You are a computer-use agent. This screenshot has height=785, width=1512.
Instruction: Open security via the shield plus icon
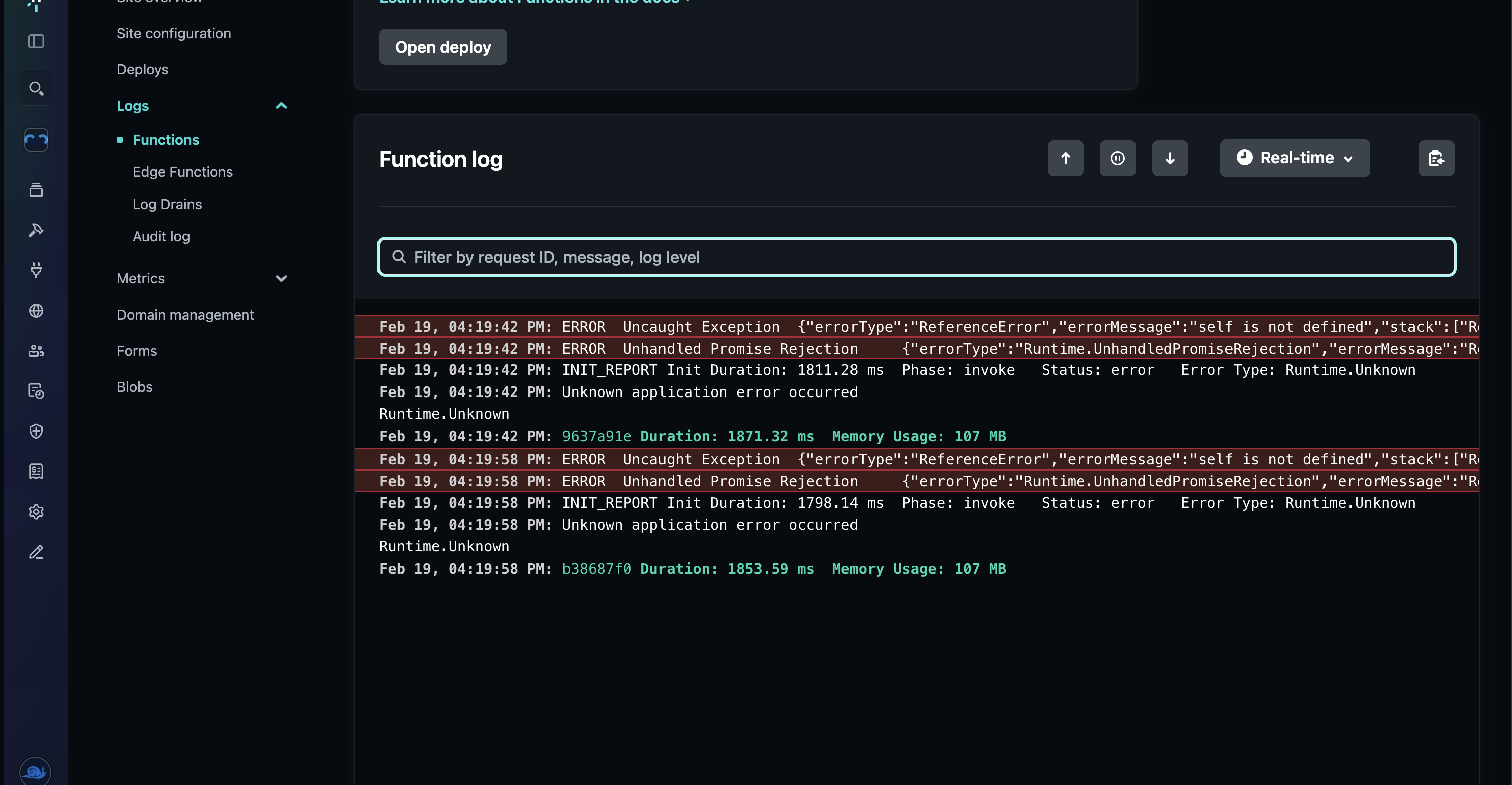coord(36,431)
